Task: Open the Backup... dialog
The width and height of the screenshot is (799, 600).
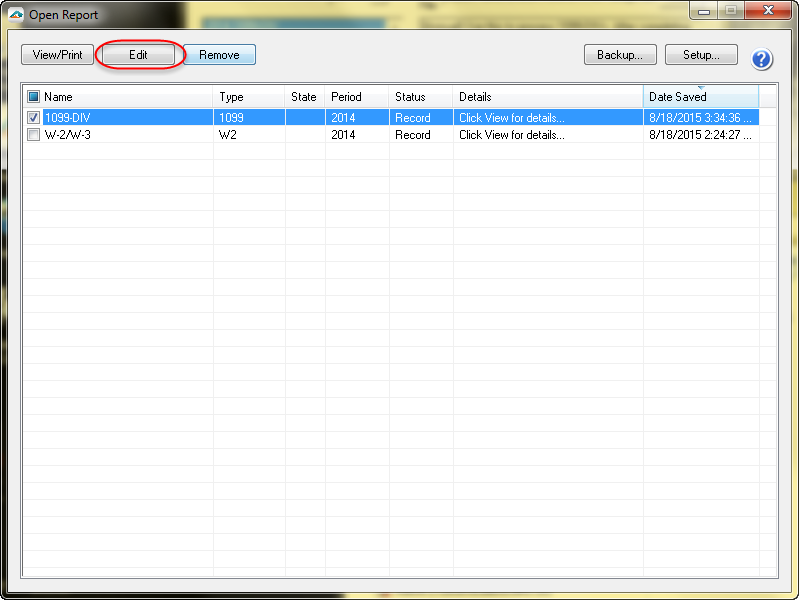Action: [620, 55]
